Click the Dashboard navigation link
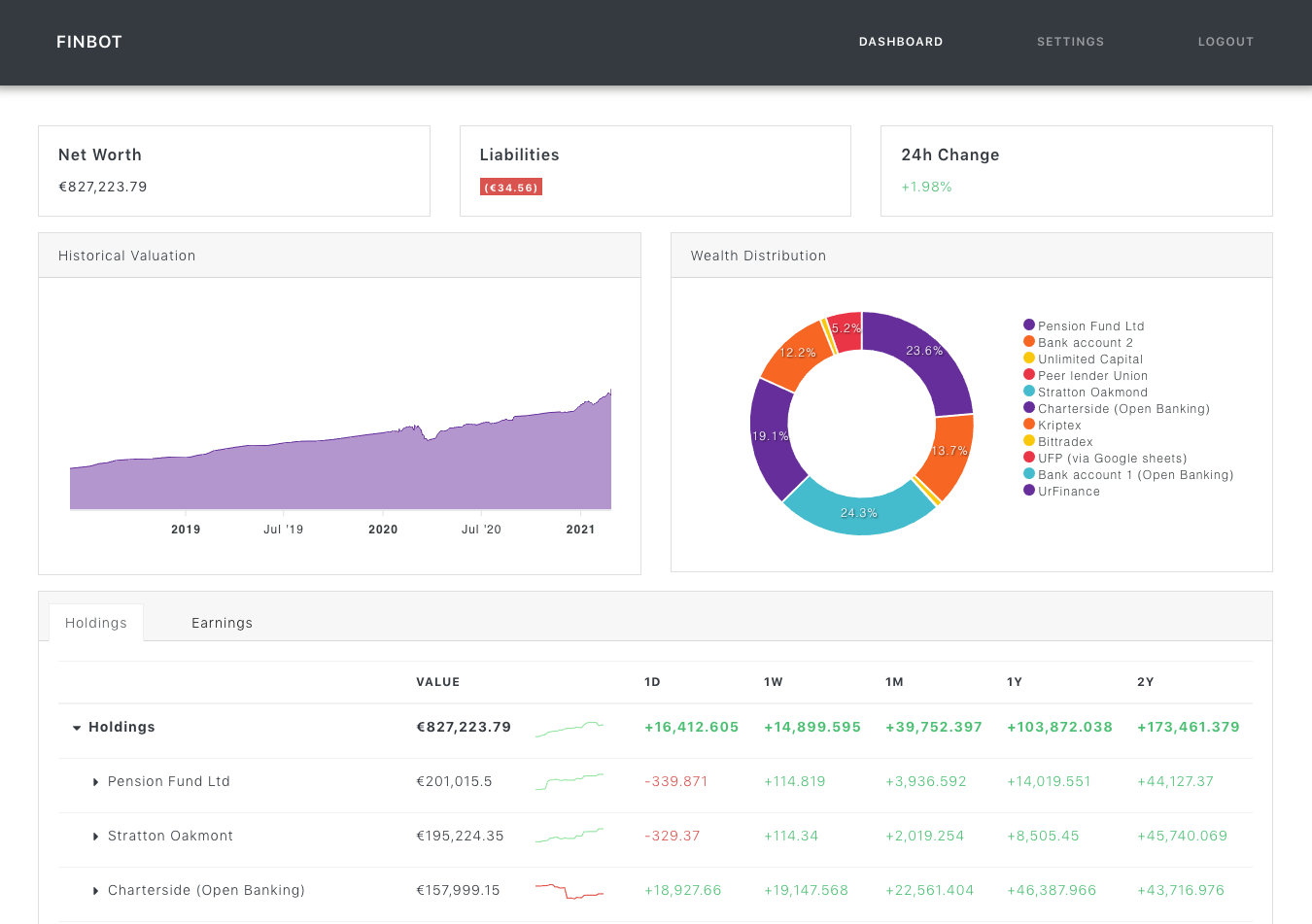Viewport: 1312px width, 924px height. tap(900, 42)
